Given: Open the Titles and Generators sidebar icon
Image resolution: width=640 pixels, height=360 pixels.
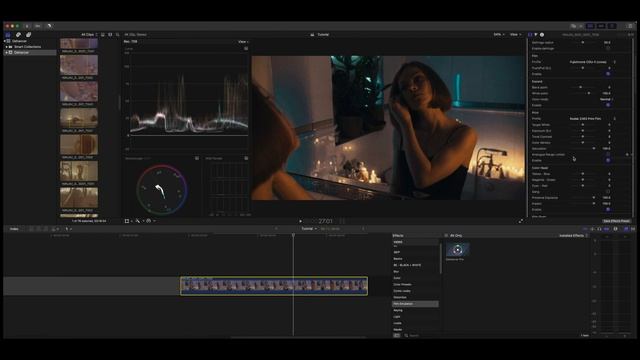Looking at the screenshot, I should pyautogui.click(x=29, y=35).
